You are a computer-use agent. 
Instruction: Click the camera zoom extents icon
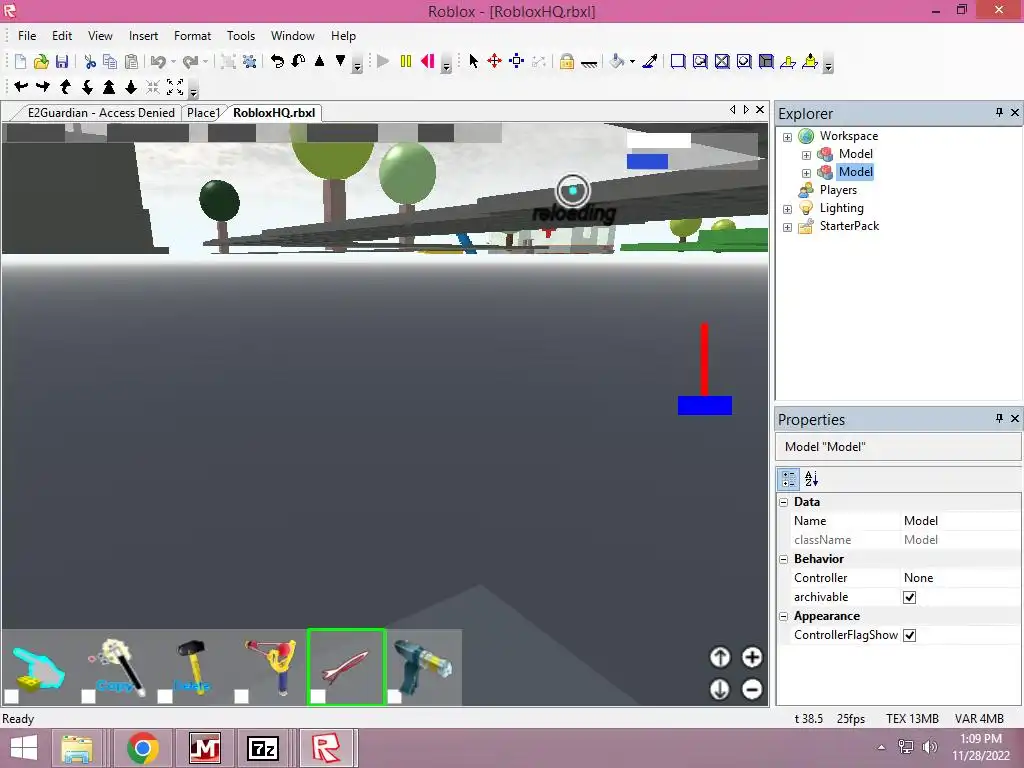tap(175, 86)
